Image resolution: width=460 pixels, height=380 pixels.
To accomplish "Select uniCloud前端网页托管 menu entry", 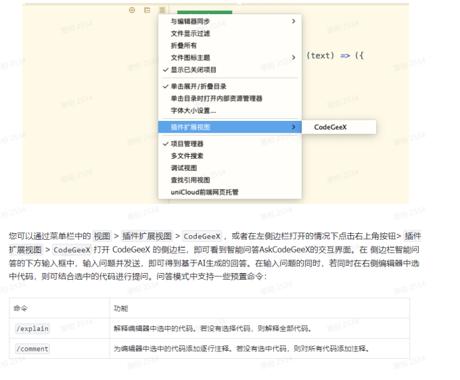I will [230, 192].
